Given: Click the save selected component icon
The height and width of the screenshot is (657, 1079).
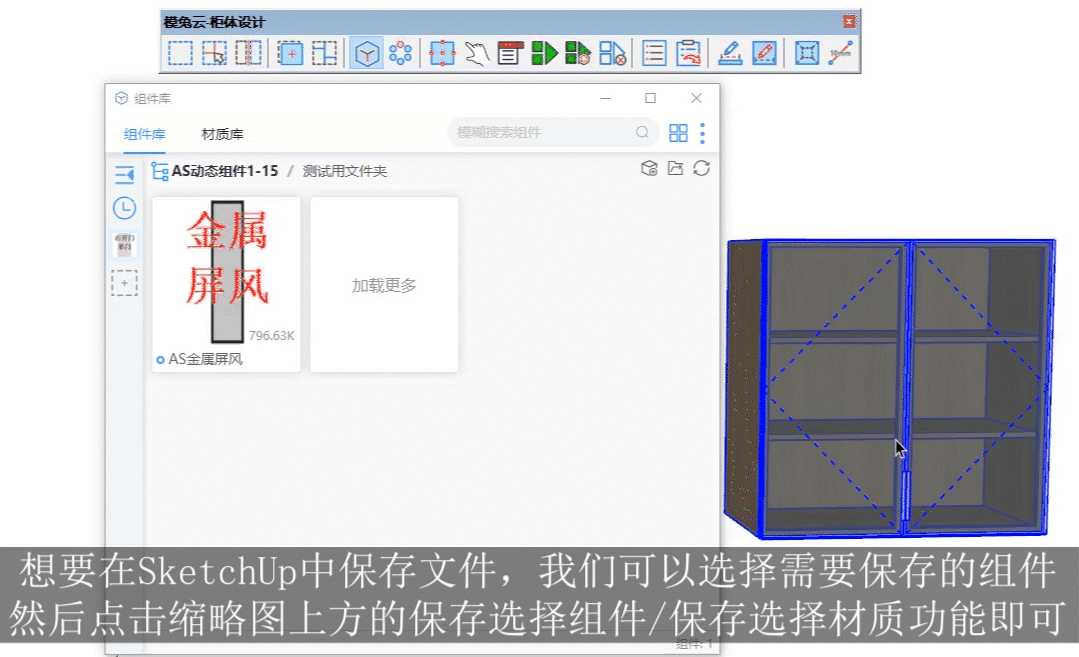Looking at the screenshot, I should pos(649,169).
